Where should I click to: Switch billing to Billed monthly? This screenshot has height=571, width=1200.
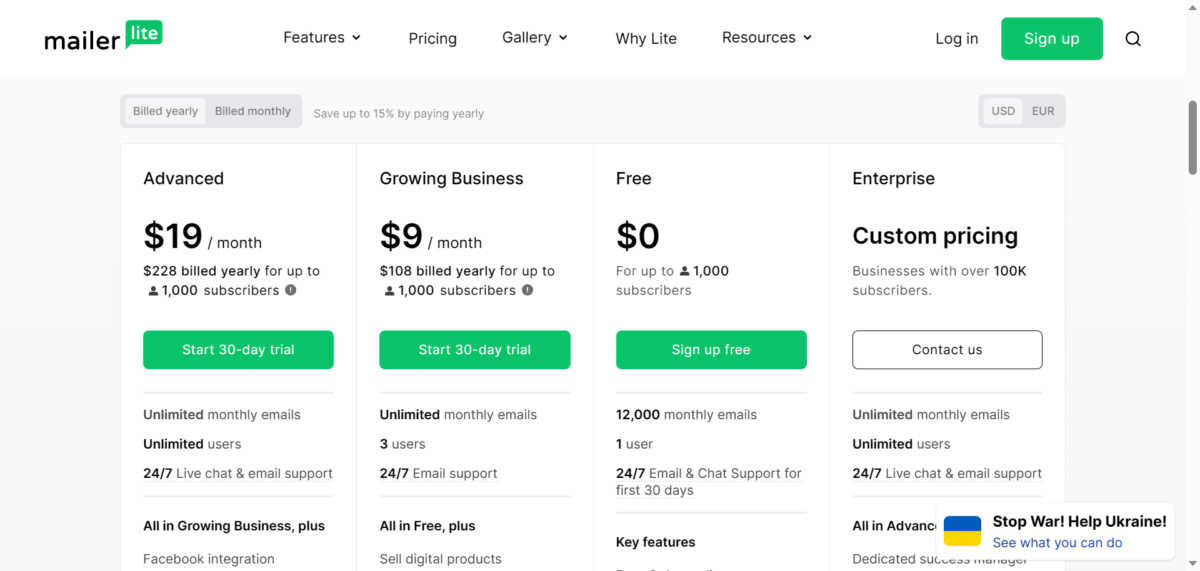[252, 111]
